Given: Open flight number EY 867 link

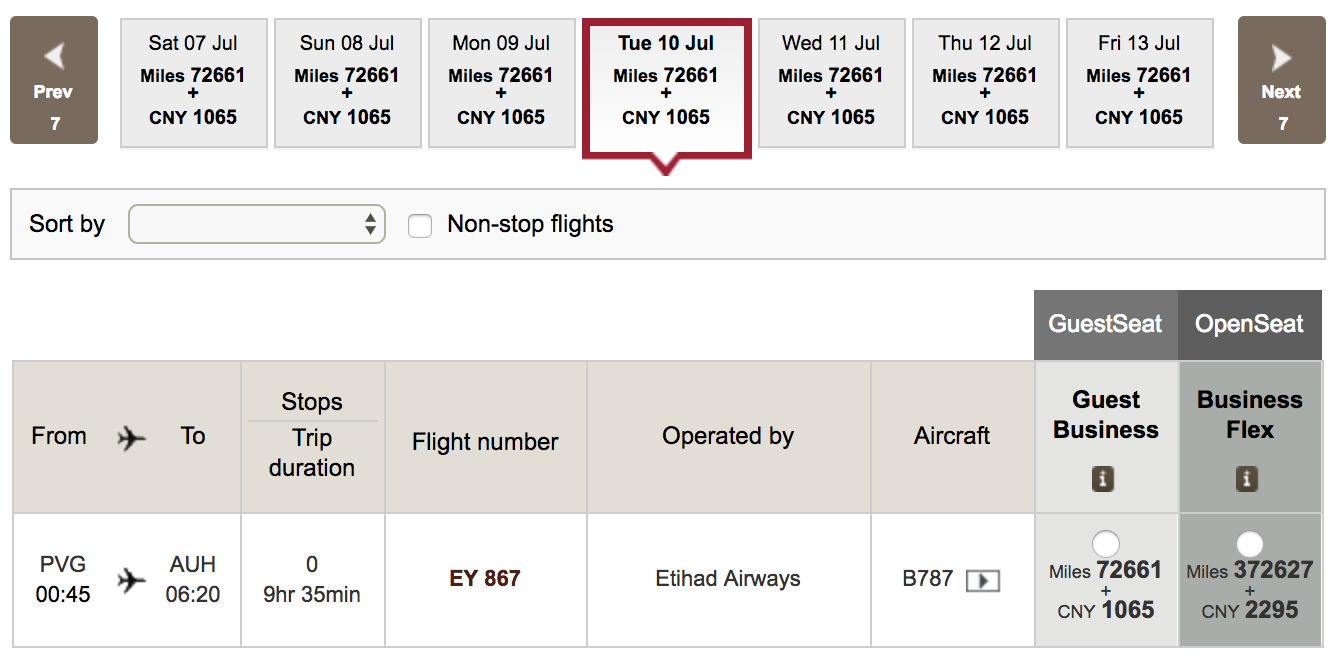Looking at the screenshot, I should tap(485, 578).
